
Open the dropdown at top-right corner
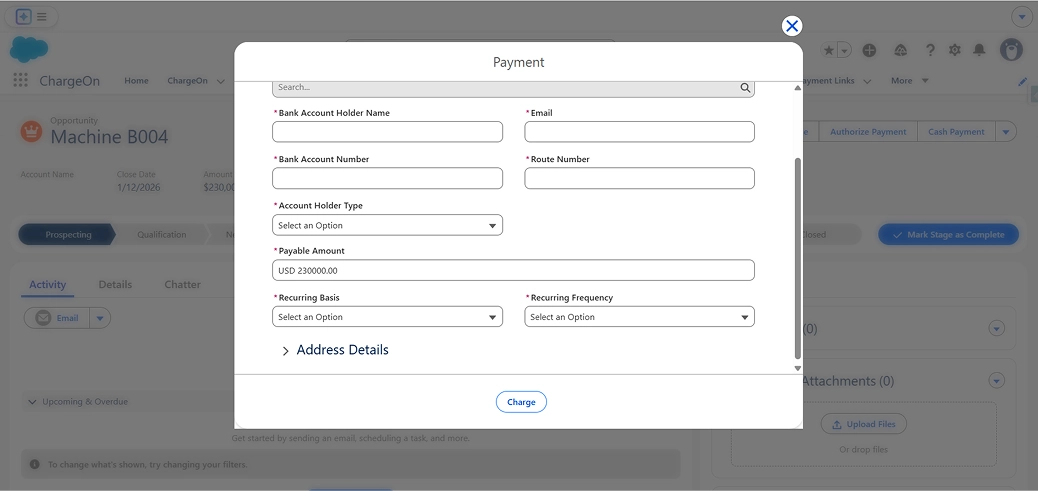point(1020,17)
